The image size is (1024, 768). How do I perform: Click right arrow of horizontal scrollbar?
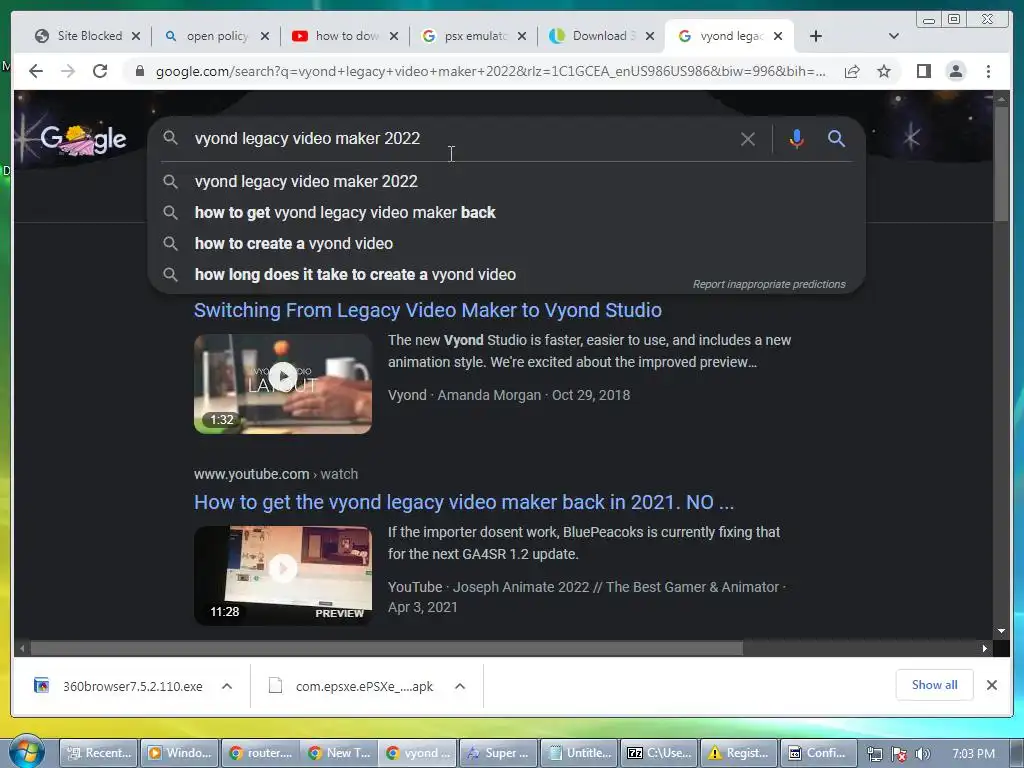[984, 648]
